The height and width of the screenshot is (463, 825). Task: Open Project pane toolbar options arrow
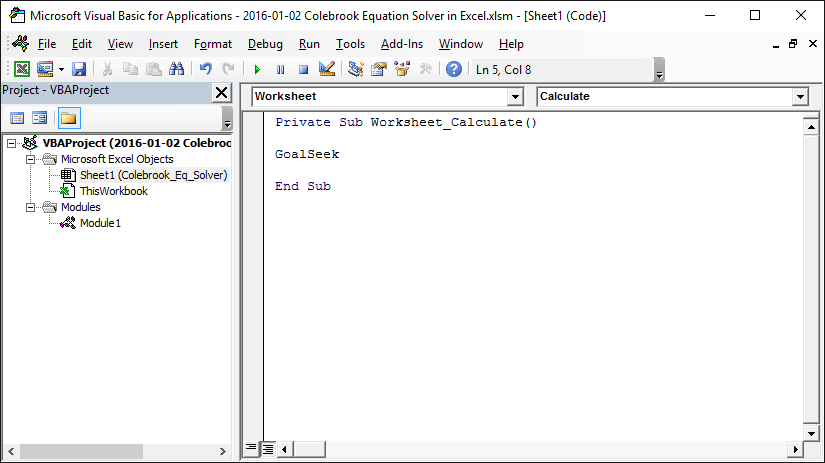(x=227, y=118)
